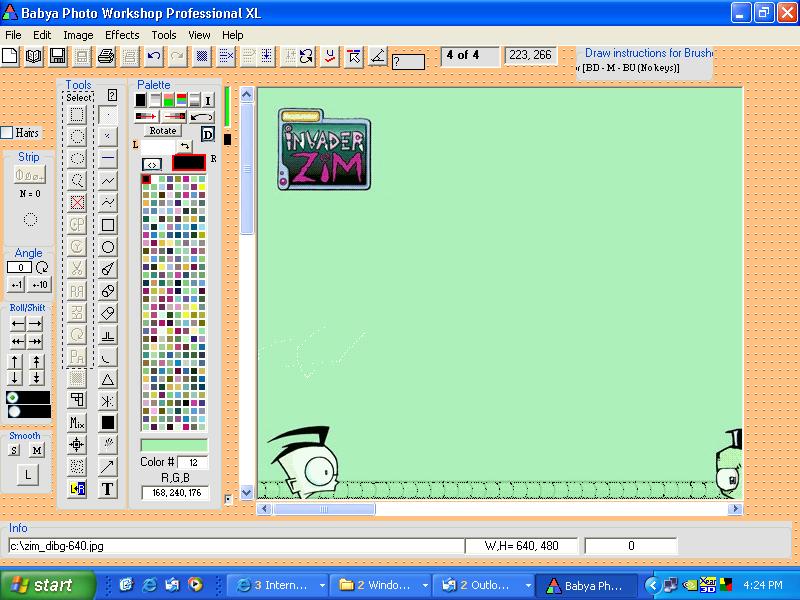Toggle Smooth S option
This screenshot has width=800, height=600.
(14, 450)
